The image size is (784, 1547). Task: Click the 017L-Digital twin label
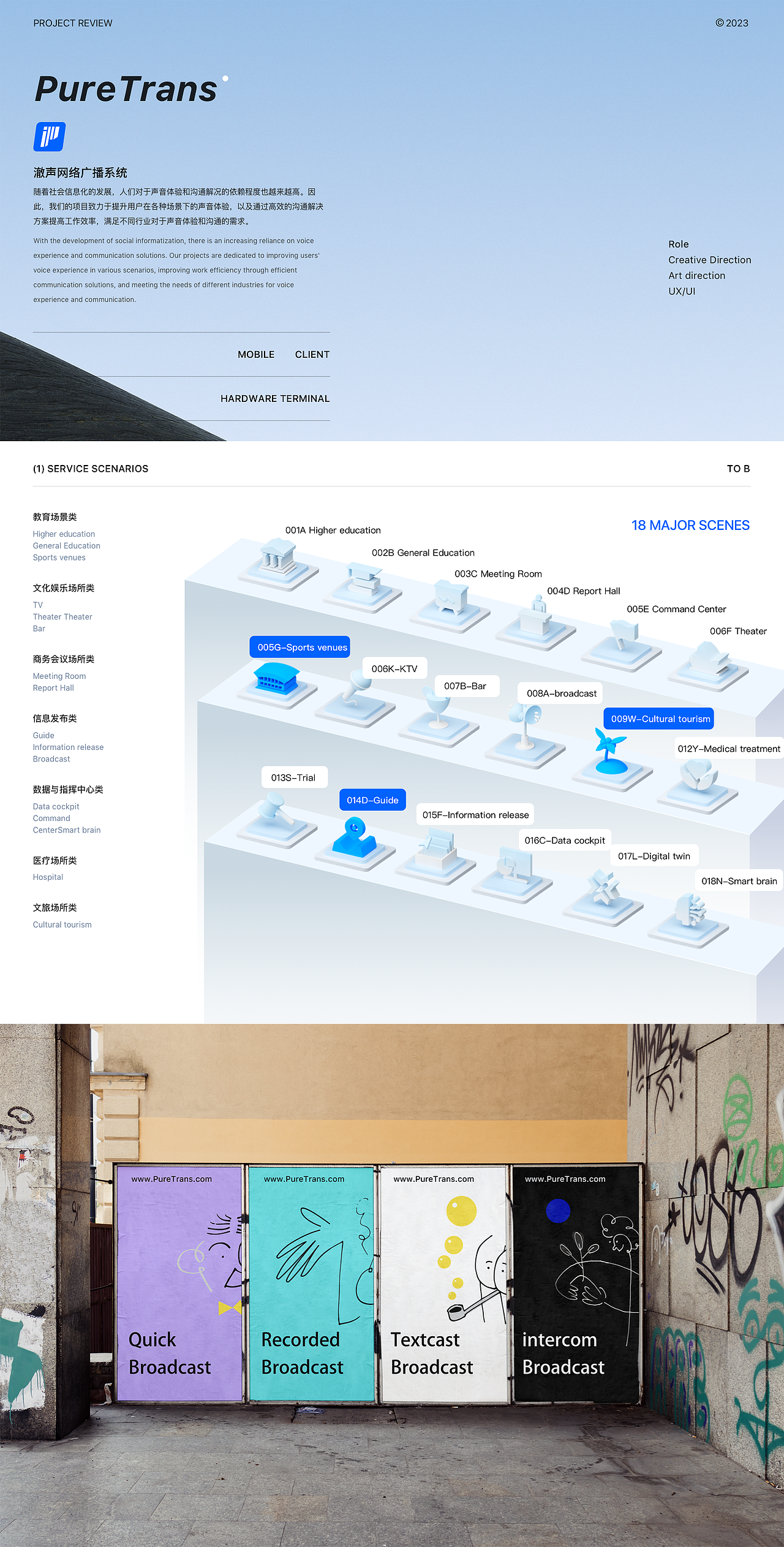(x=654, y=857)
